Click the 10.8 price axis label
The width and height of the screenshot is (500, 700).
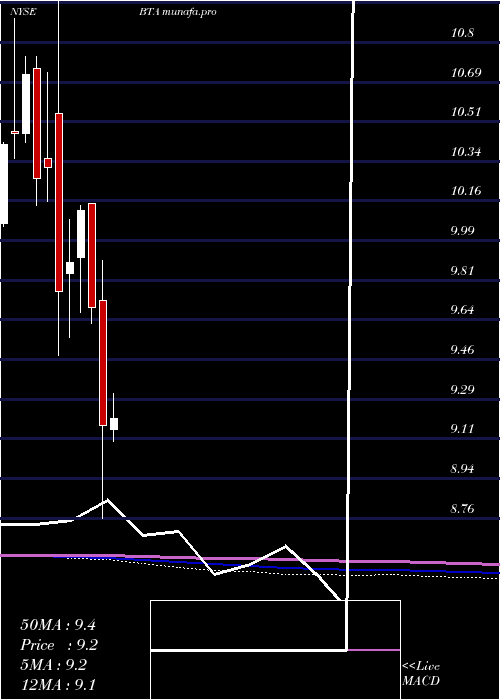pyautogui.click(x=462, y=33)
